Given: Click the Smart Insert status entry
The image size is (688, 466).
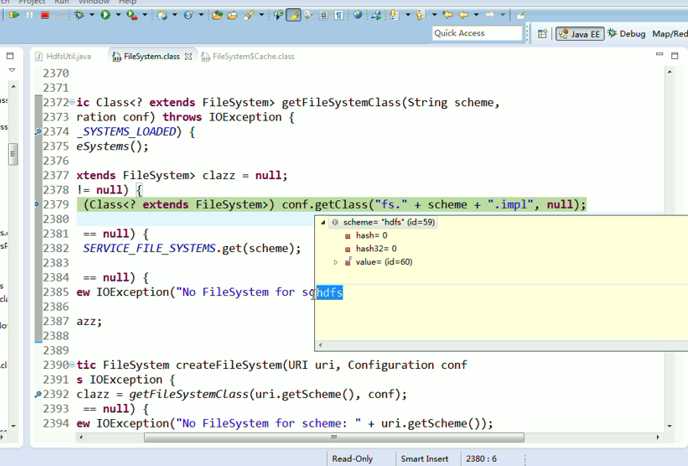Looking at the screenshot, I should 424,459.
